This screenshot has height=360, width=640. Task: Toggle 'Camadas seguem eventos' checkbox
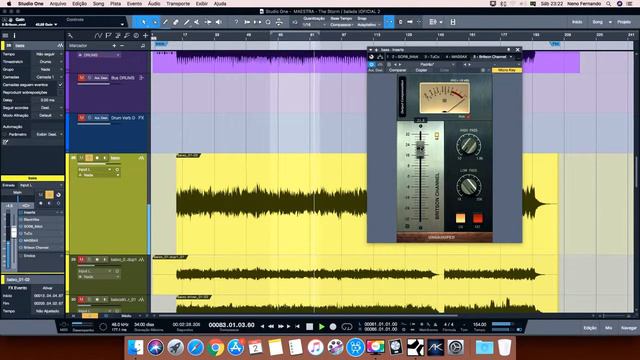pos(60,84)
